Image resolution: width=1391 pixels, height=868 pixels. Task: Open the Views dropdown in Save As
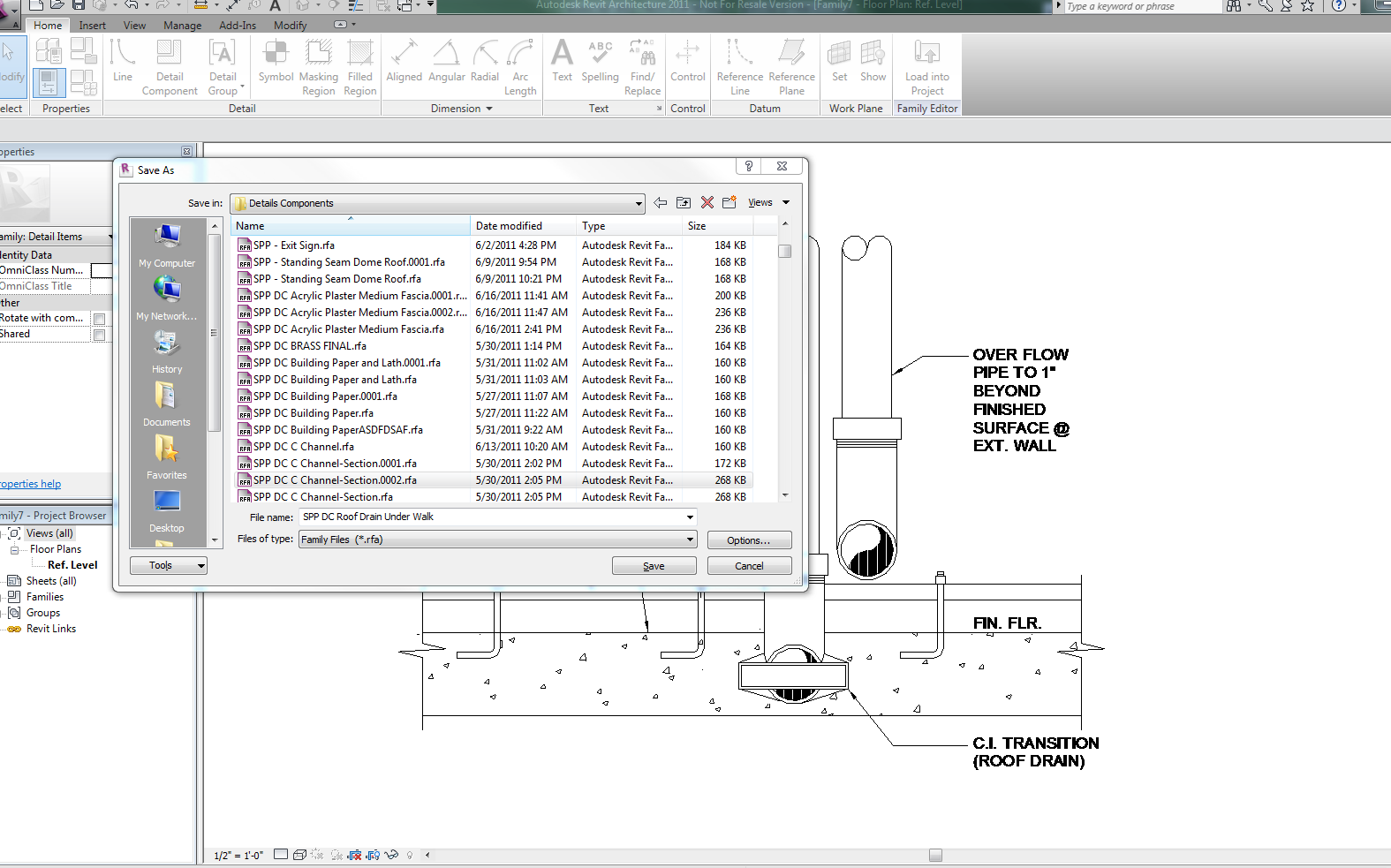point(768,203)
